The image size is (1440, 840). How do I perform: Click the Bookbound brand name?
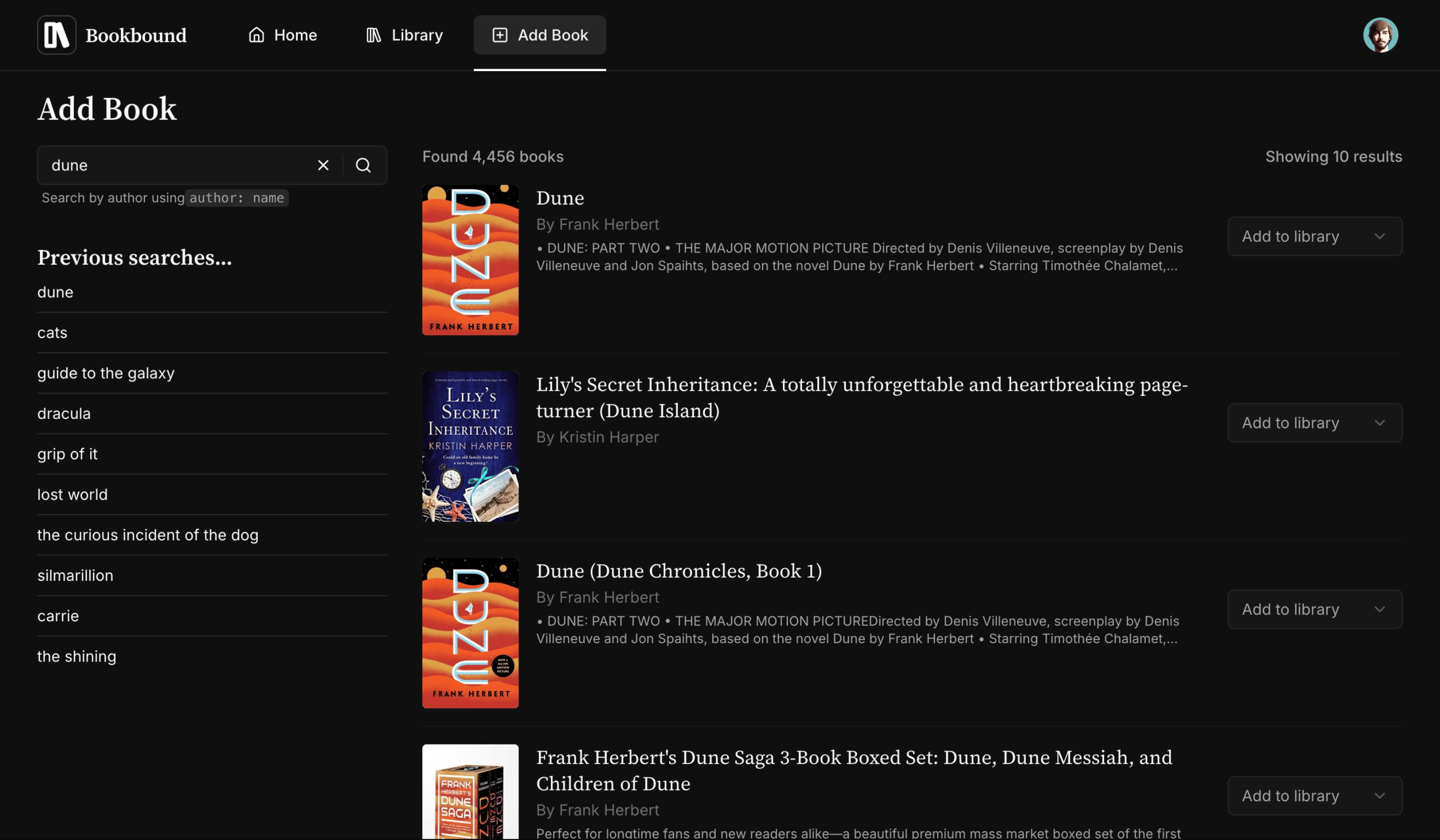coord(136,36)
